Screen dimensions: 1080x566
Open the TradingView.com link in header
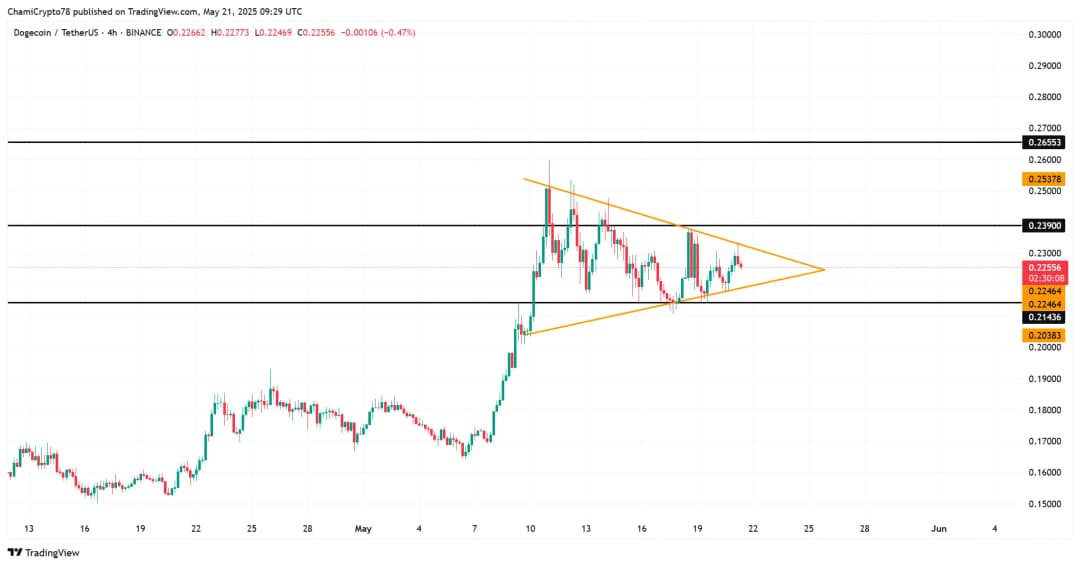(159, 12)
